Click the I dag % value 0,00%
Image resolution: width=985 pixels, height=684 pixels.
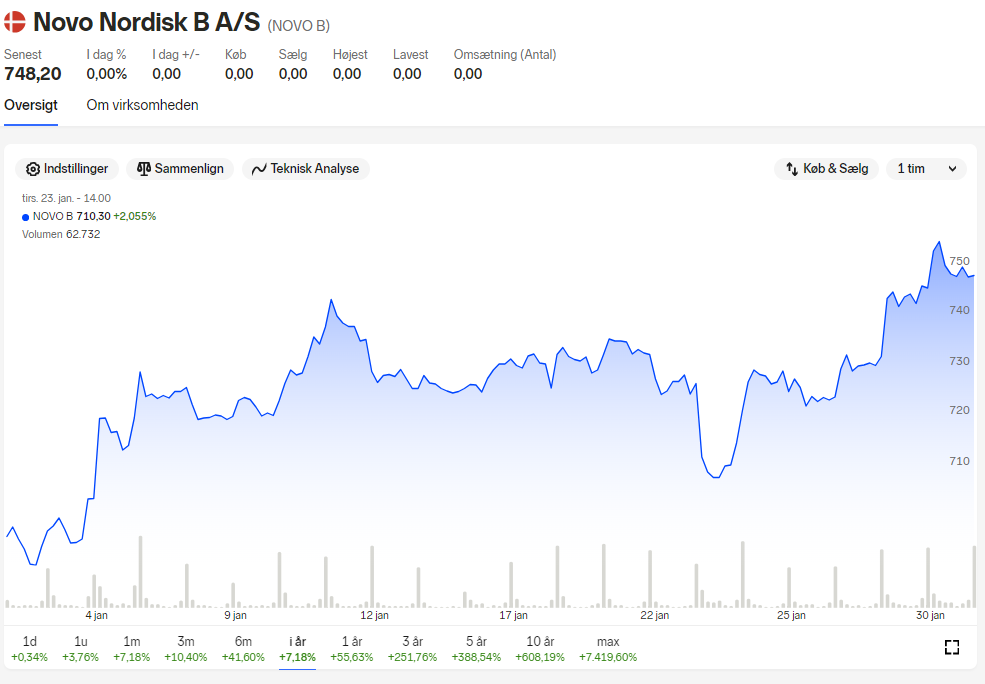[x=107, y=74]
